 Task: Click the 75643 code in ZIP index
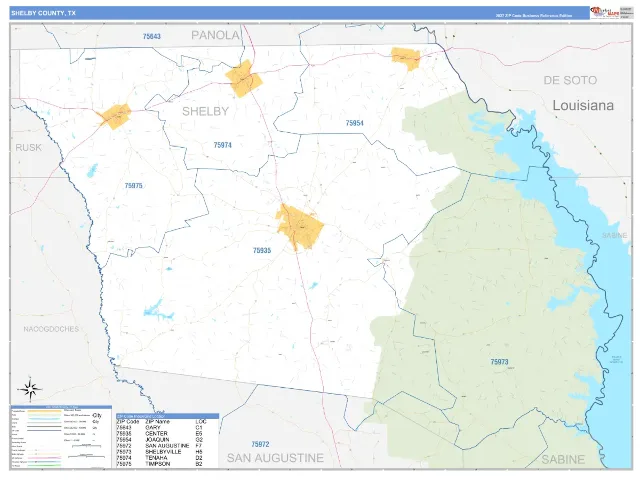(x=124, y=428)
